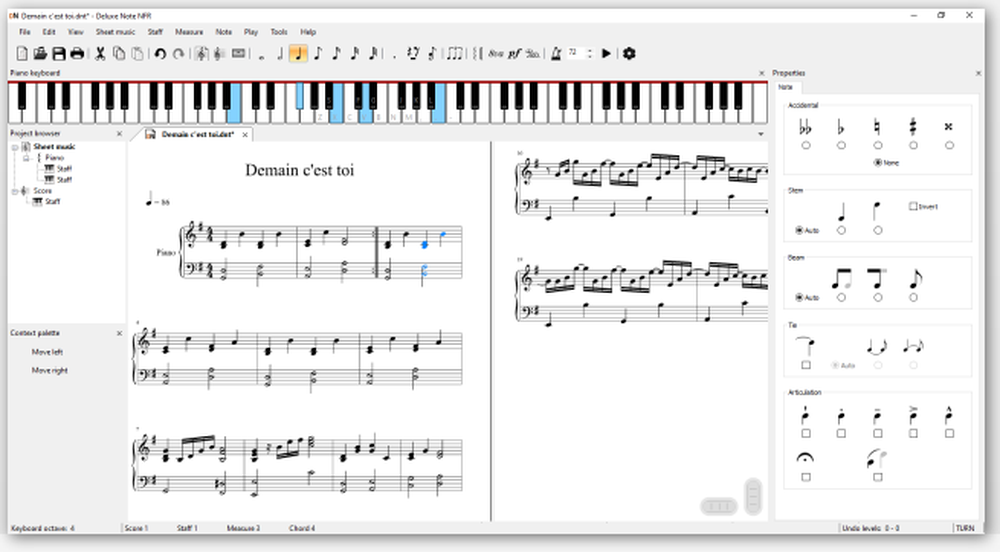
Task: Toggle the metronome icon
Action: point(555,54)
